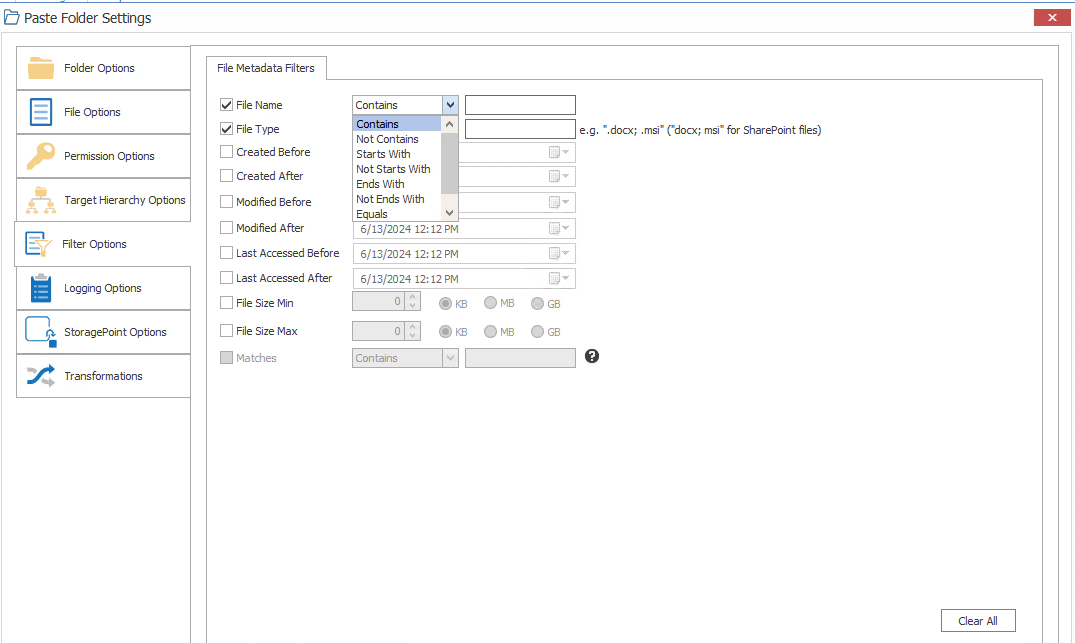Enable the Modified After filter
Image resolution: width=1075 pixels, height=643 pixels.
coord(226,227)
